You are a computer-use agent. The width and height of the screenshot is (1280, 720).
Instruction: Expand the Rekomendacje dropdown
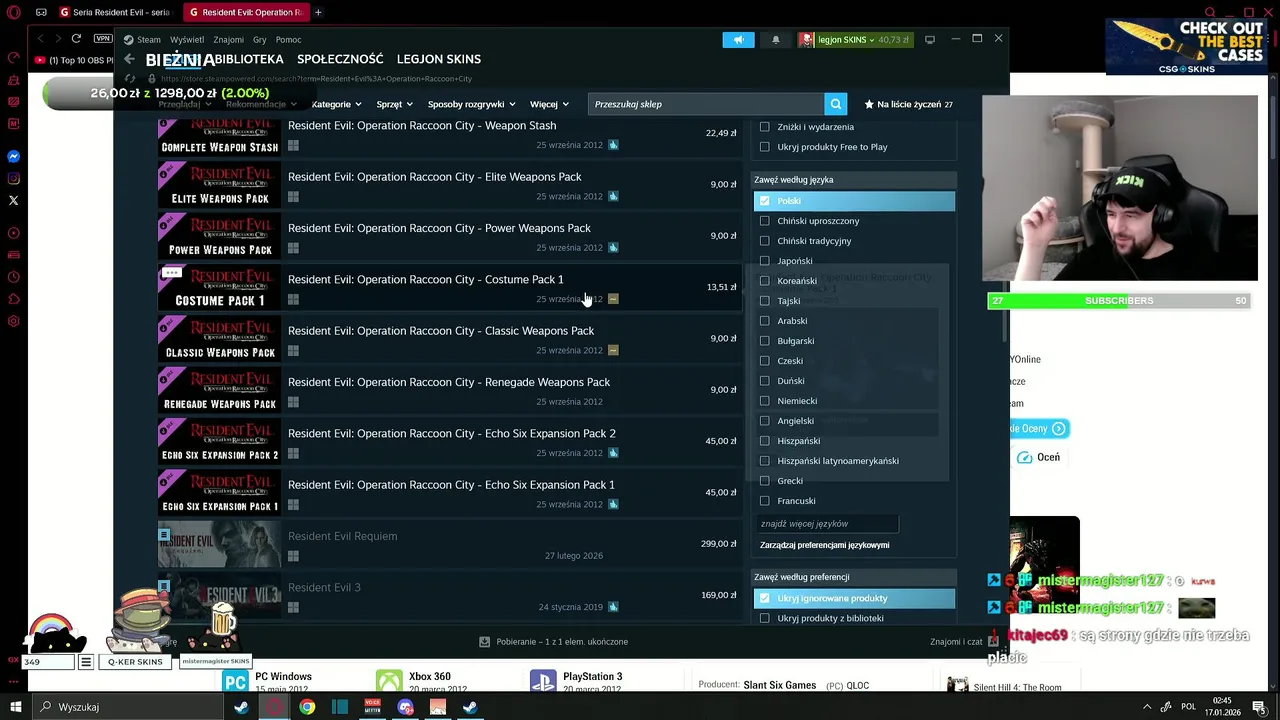261,104
